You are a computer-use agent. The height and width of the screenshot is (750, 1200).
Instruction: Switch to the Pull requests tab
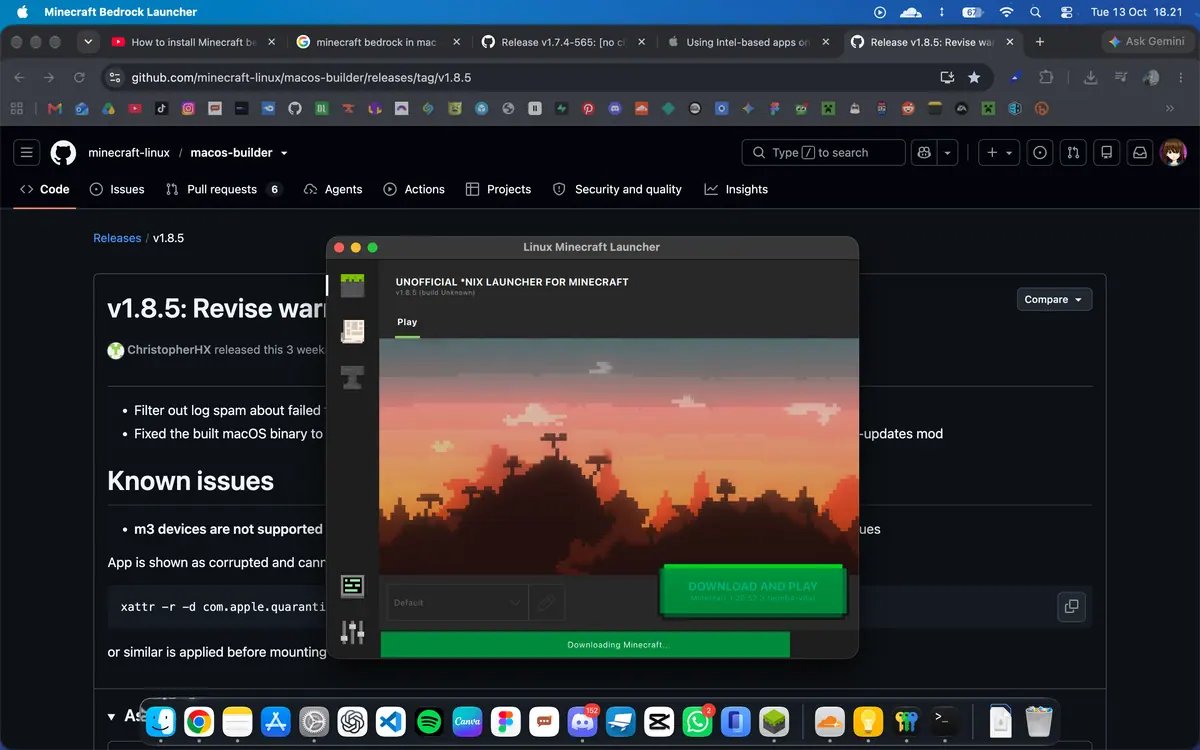[x=224, y=189]
